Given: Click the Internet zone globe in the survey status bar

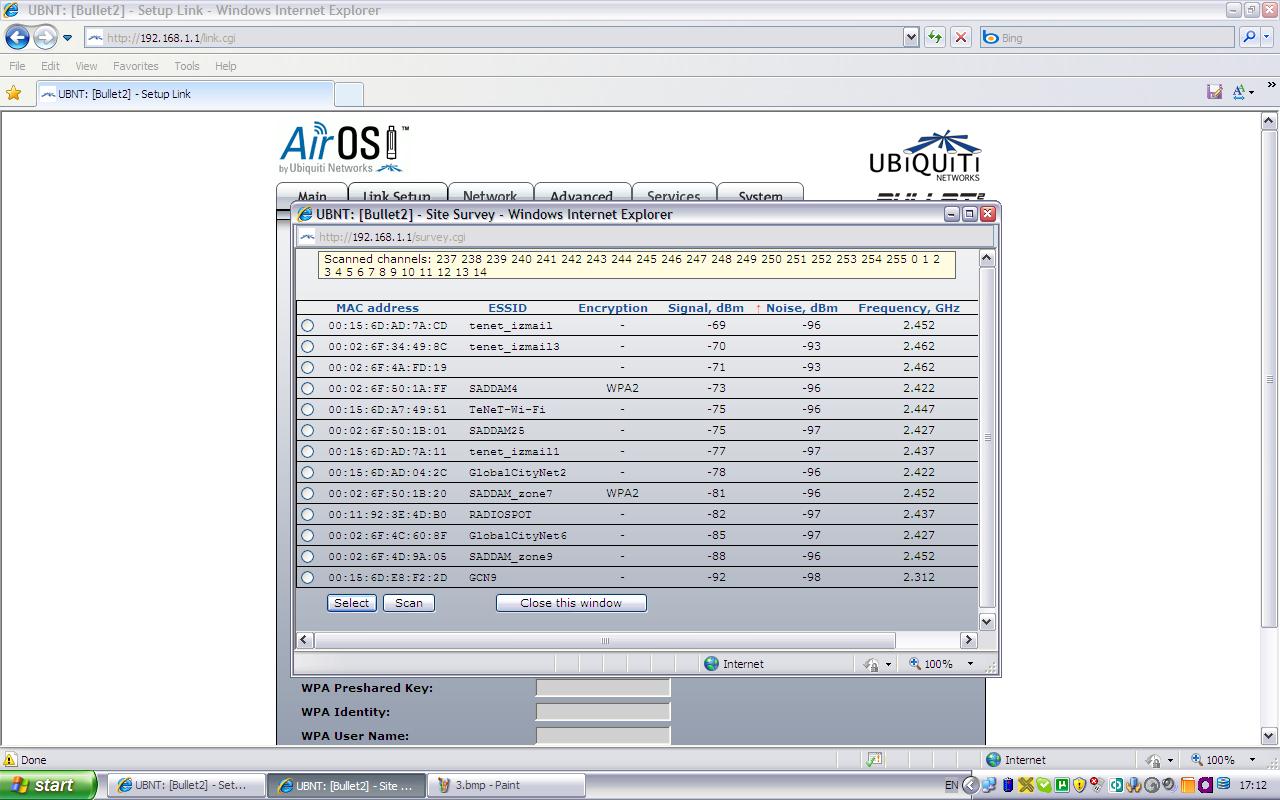Looking at the screenshot, I should tap(712, 664).
